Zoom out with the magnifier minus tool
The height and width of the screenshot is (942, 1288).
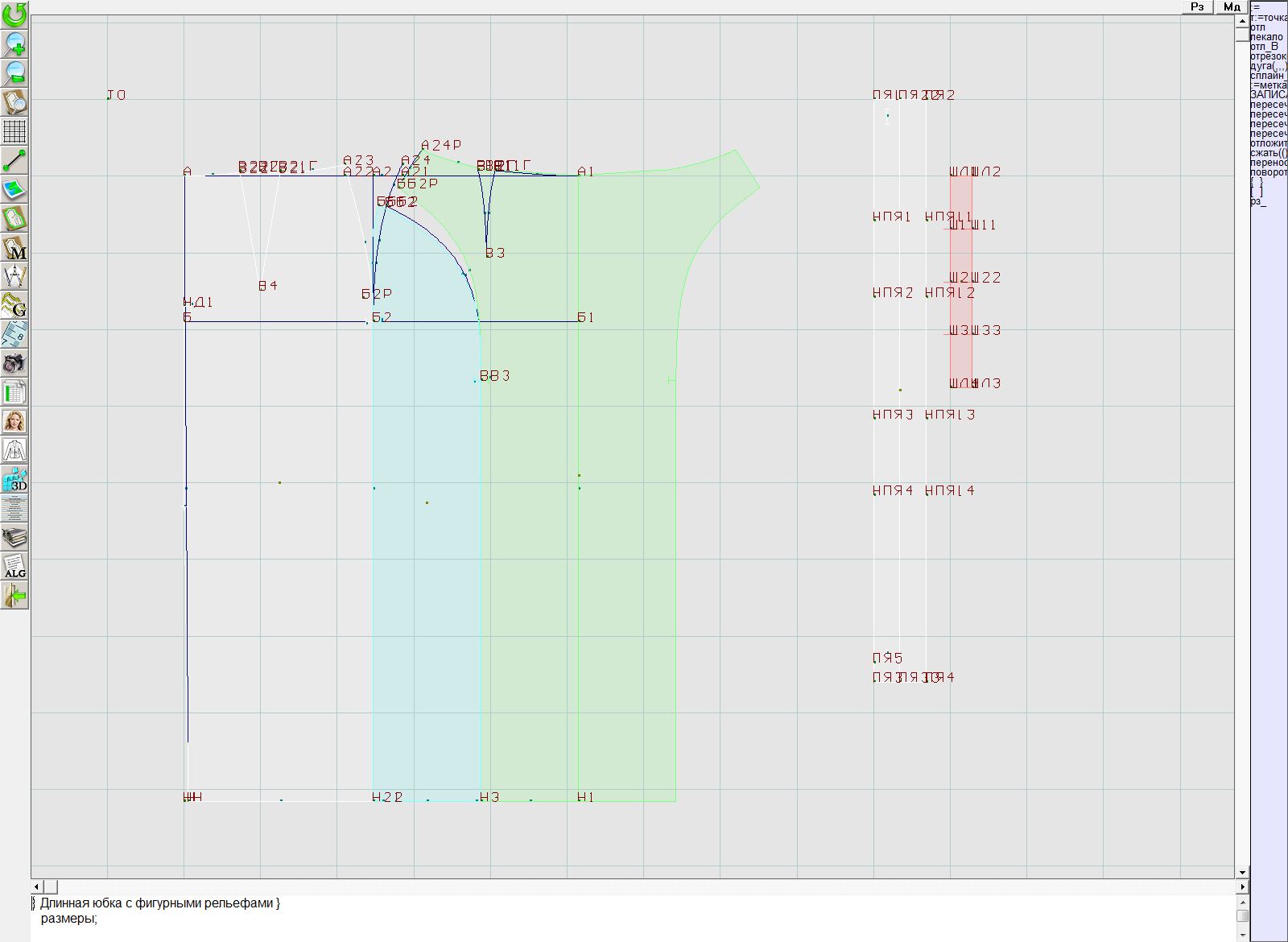(14, 72)
